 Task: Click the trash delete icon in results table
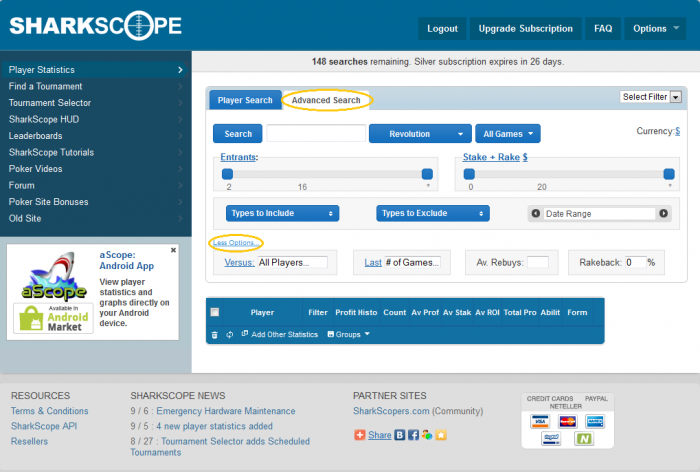[214, 335]
